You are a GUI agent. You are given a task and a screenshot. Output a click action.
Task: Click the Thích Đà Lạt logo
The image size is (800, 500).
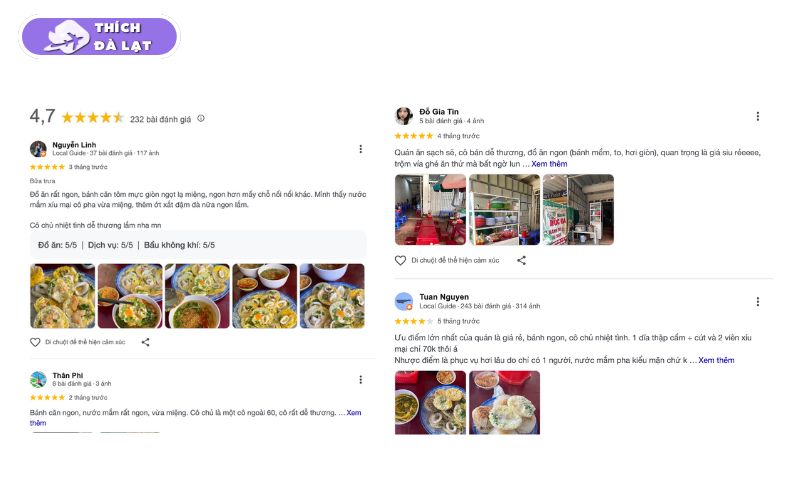click(x=99, y=36)
